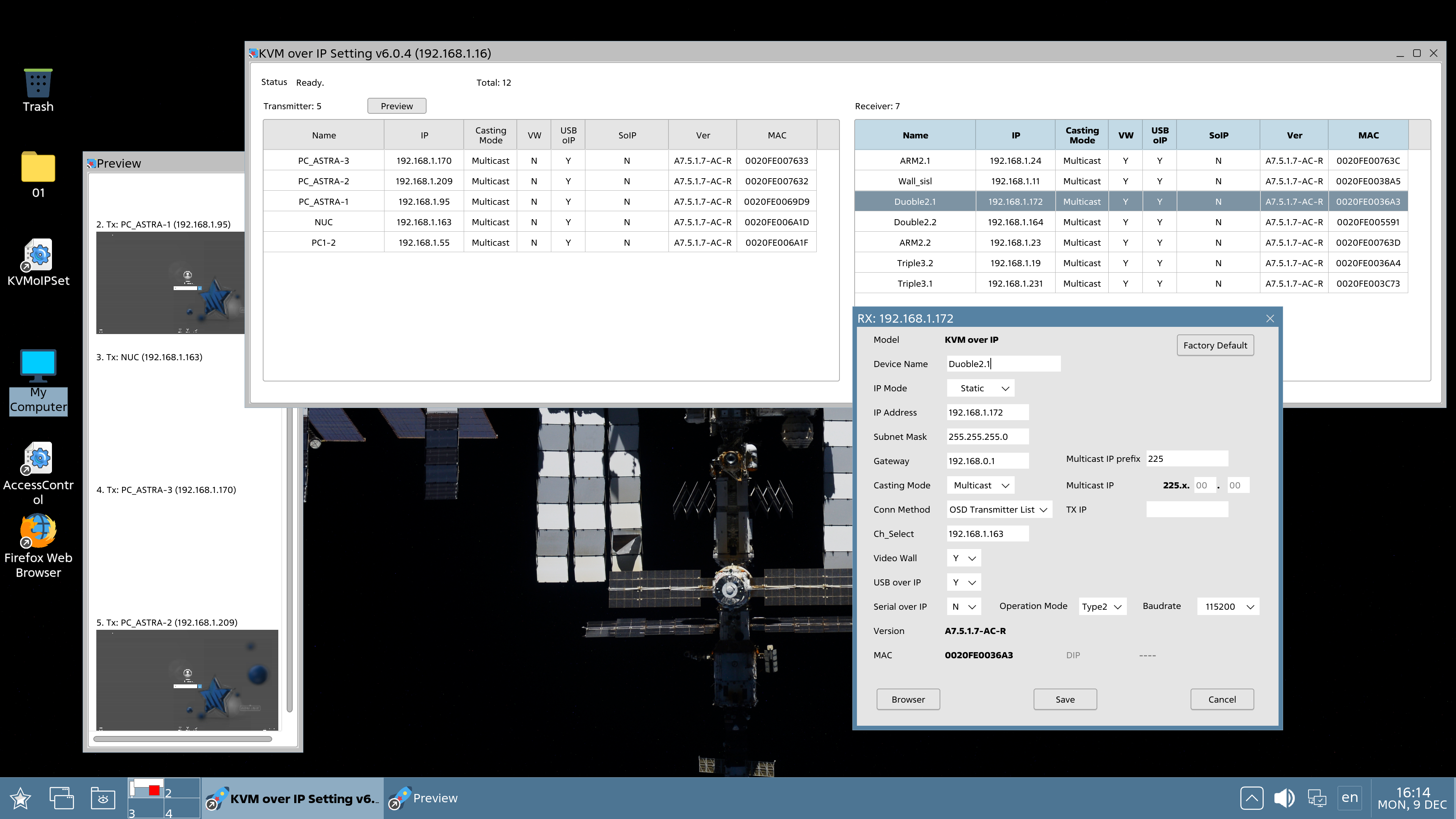1456x819 pixels.
Task: Click Factory Default button for RX device
Action: coord(1215,344)
